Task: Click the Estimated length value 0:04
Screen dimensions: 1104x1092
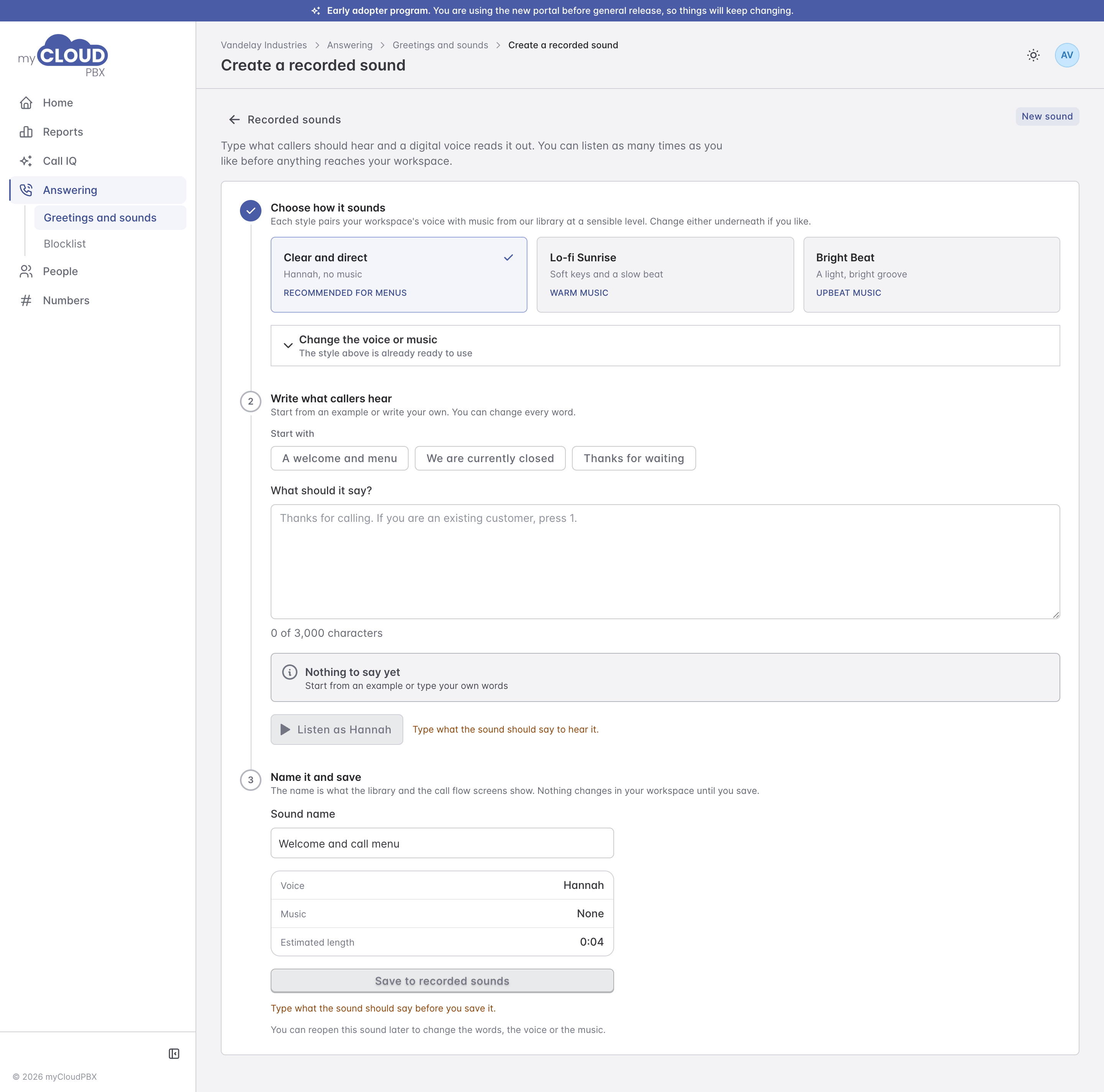Action: [x=591, y=942]
